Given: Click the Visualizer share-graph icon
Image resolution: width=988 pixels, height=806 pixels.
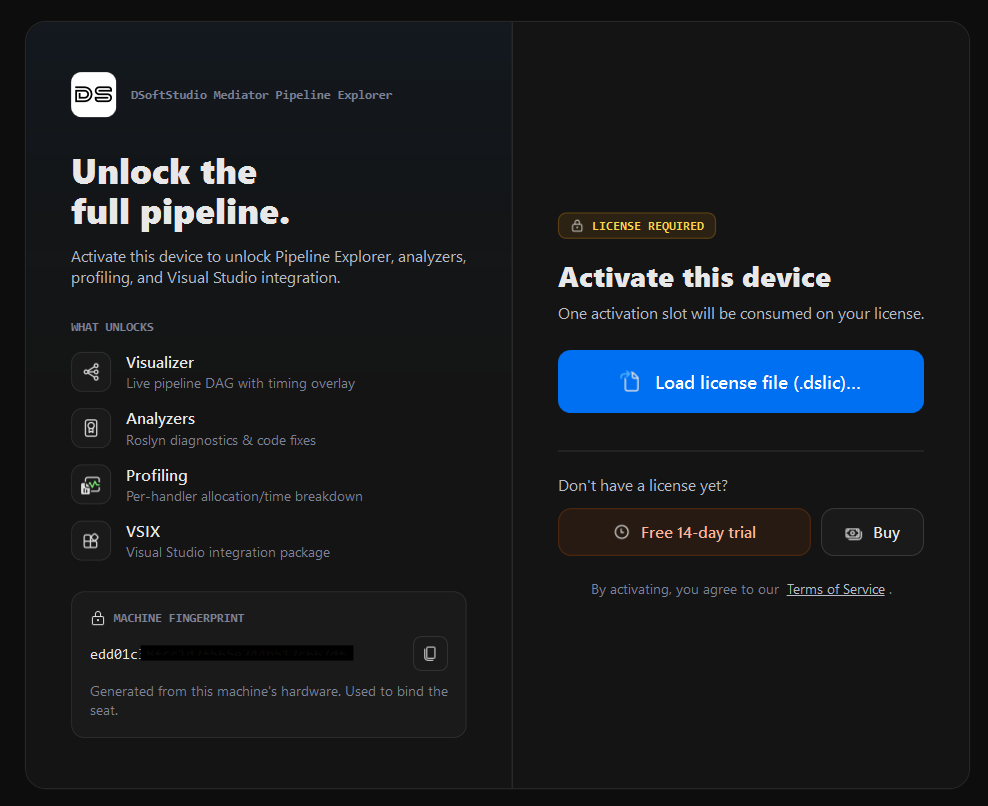Looking at the screenshot, I should click(91, 372).
